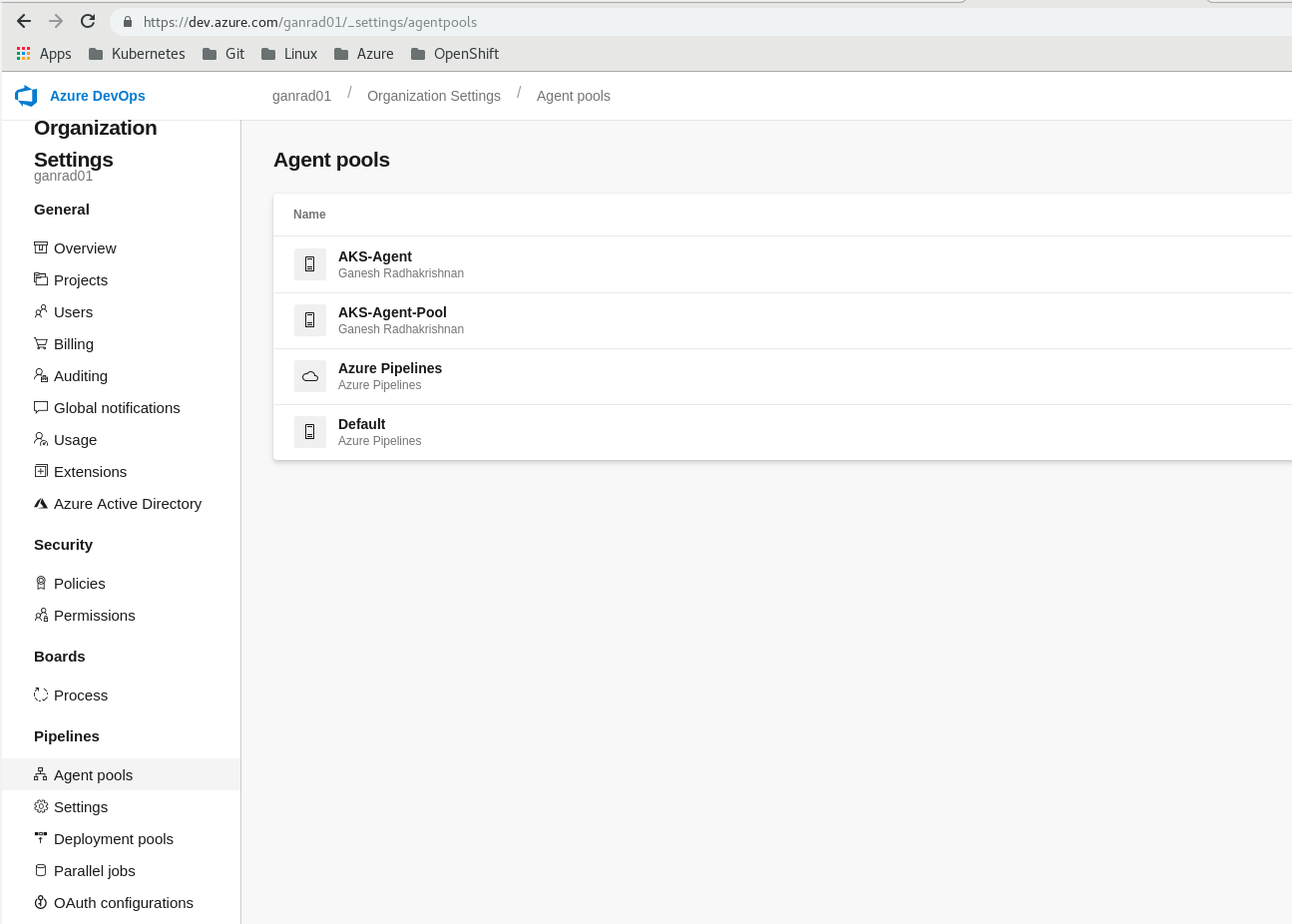Click ganrad01 breadcrumb link
Image resolution: width=1292 pixels, height=924 pixels.
(301, 96)
